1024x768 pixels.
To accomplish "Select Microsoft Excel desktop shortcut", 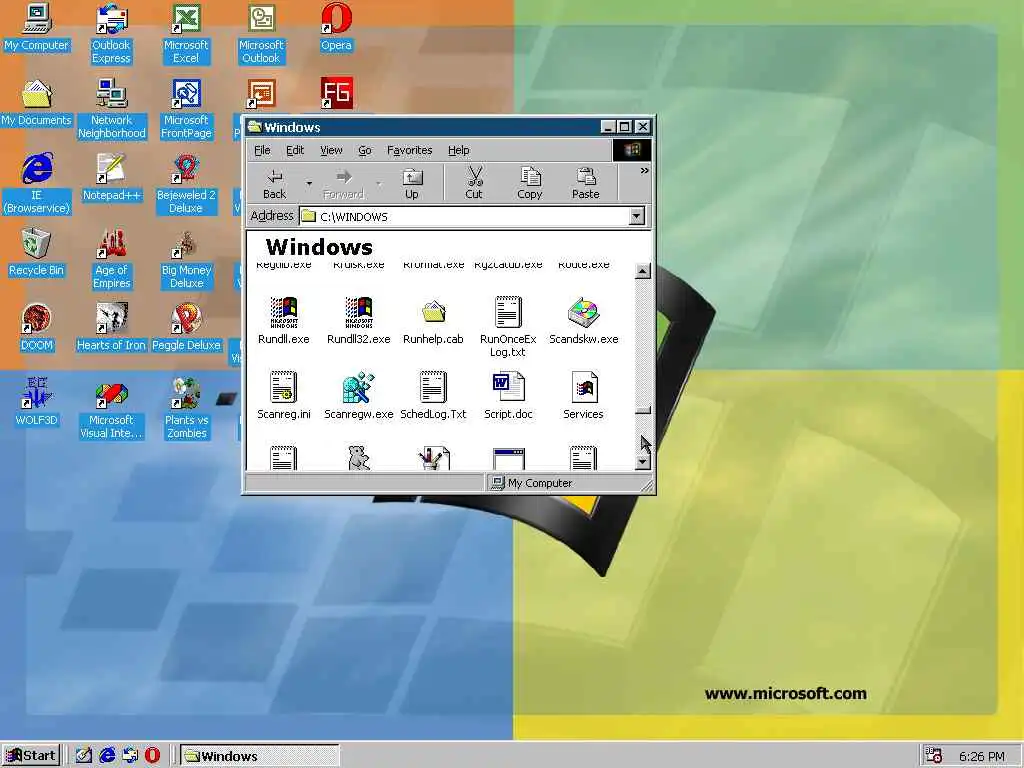I will [186, 33].
